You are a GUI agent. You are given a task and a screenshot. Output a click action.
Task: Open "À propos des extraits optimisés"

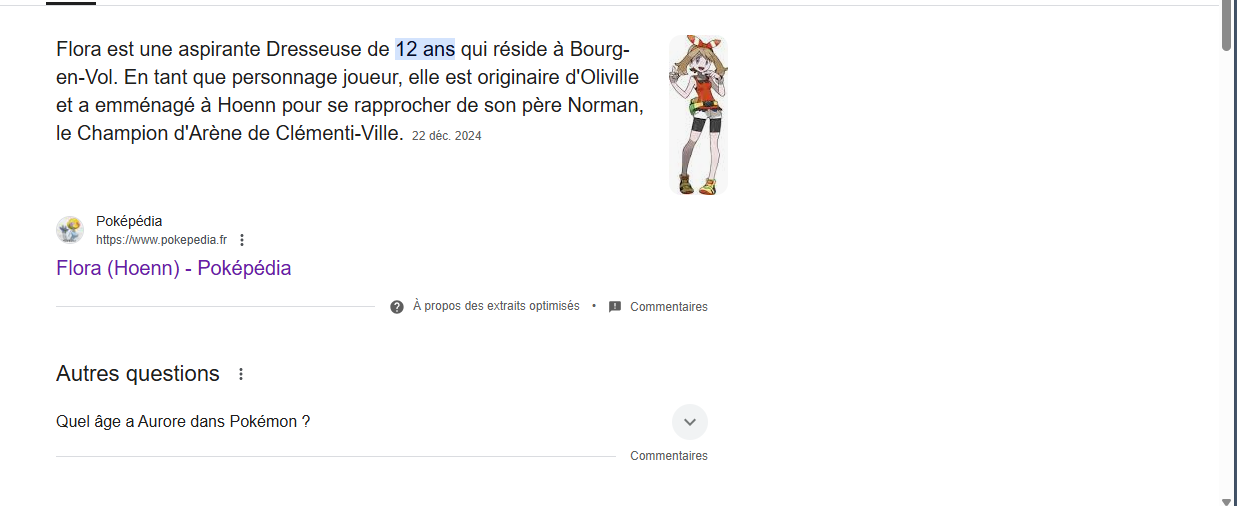tap(496, 306)
